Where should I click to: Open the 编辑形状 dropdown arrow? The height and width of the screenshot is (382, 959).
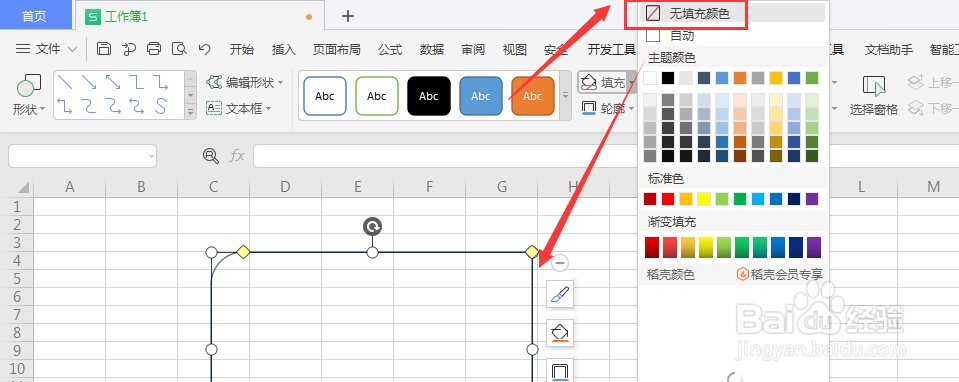pos(281,83)
